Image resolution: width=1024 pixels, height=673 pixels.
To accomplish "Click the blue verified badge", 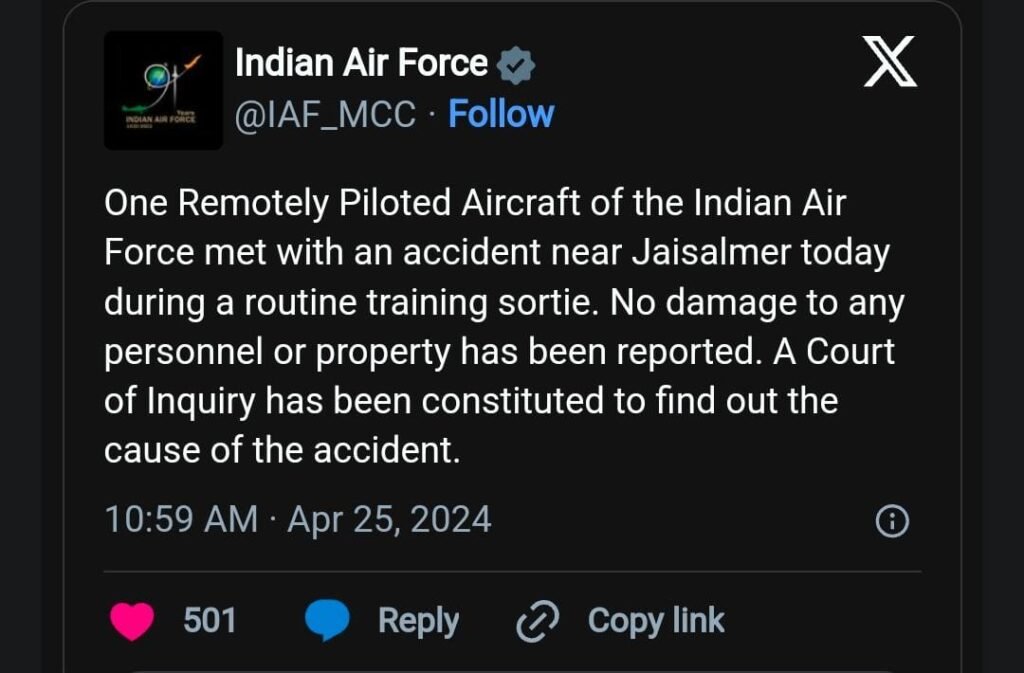I will [516, 66].
